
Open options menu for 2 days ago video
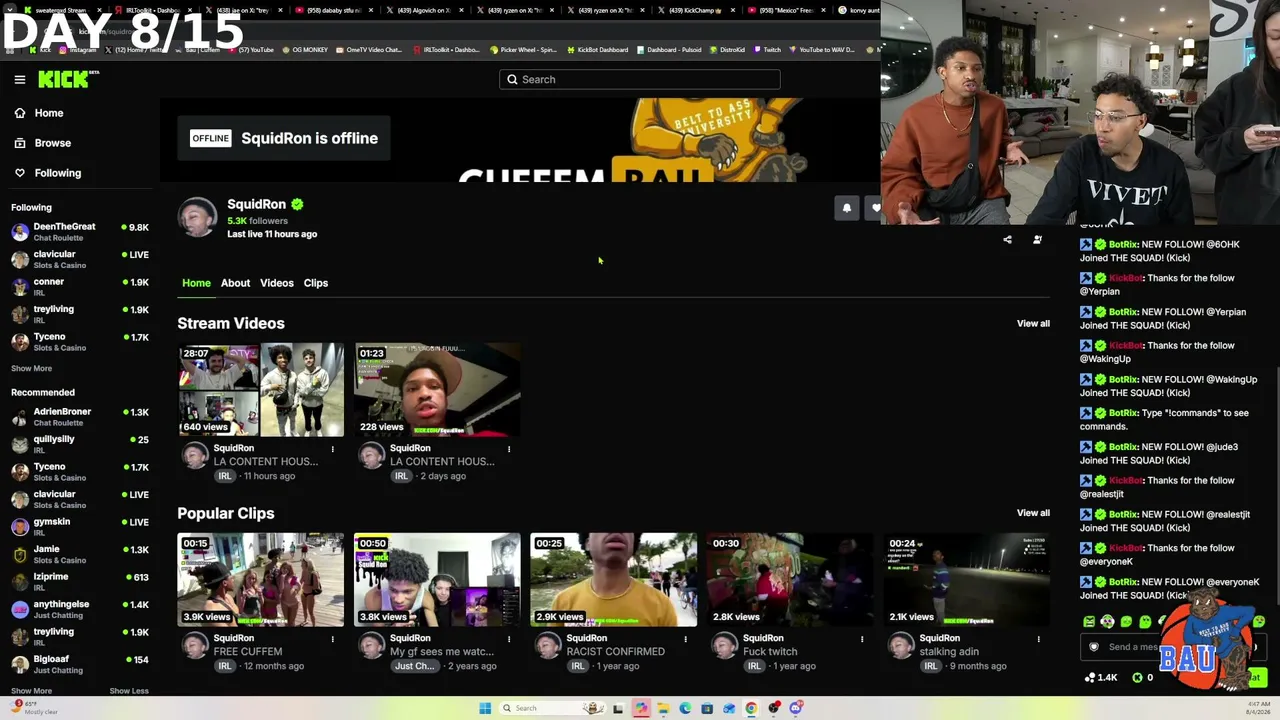click(x=509, y=449)
